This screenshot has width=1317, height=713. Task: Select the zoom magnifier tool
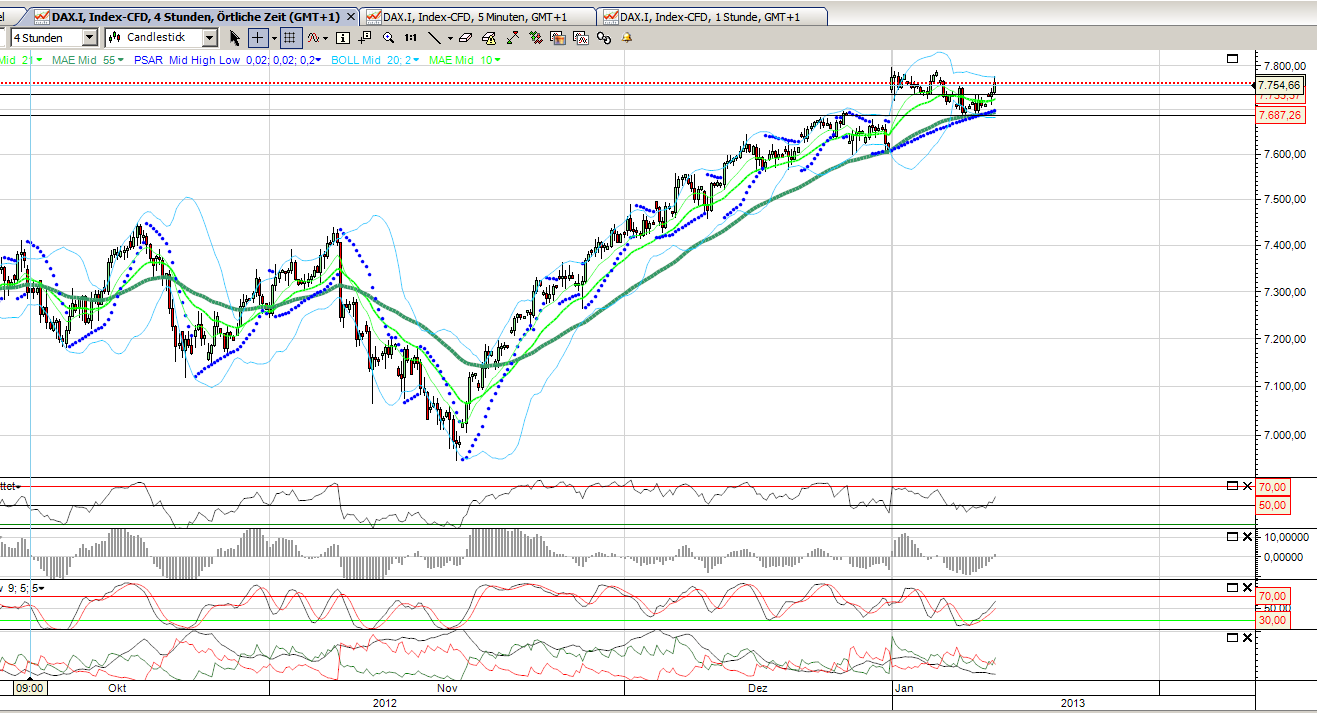pyautogui.click(x=389, y=38)
